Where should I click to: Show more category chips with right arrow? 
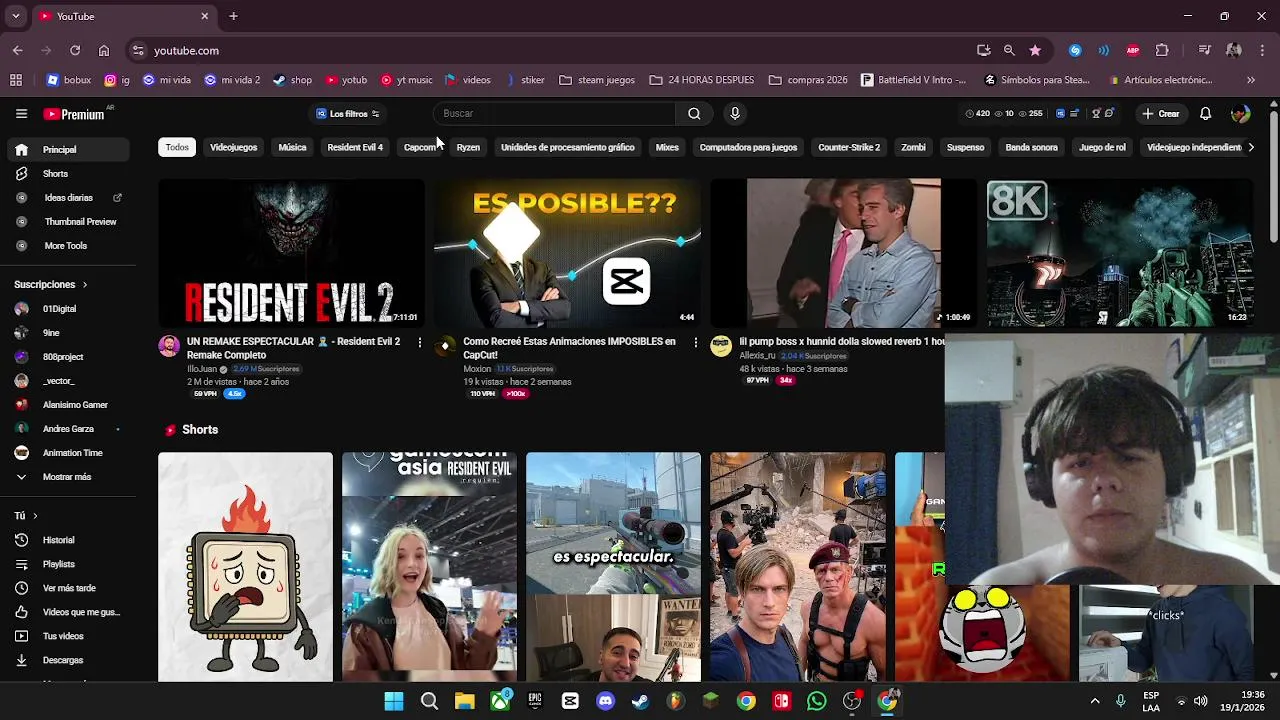[x=1250, y=147]
